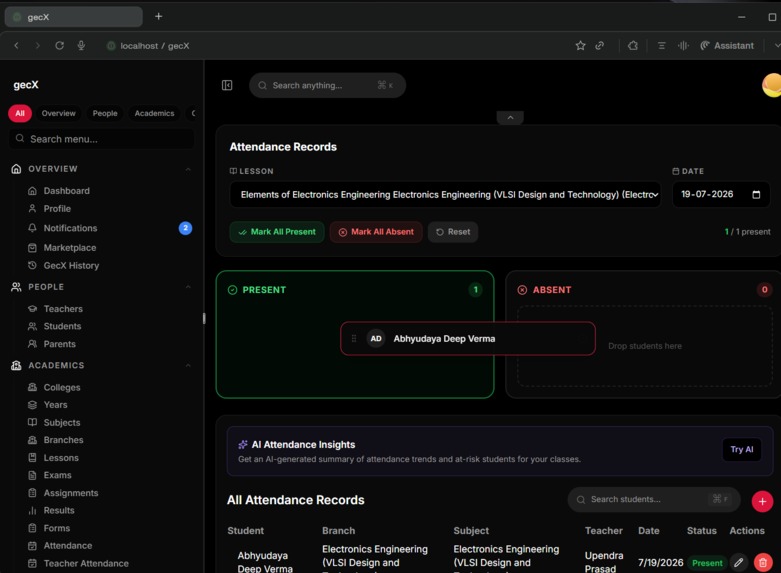Select the Overview filter tab

58,113
